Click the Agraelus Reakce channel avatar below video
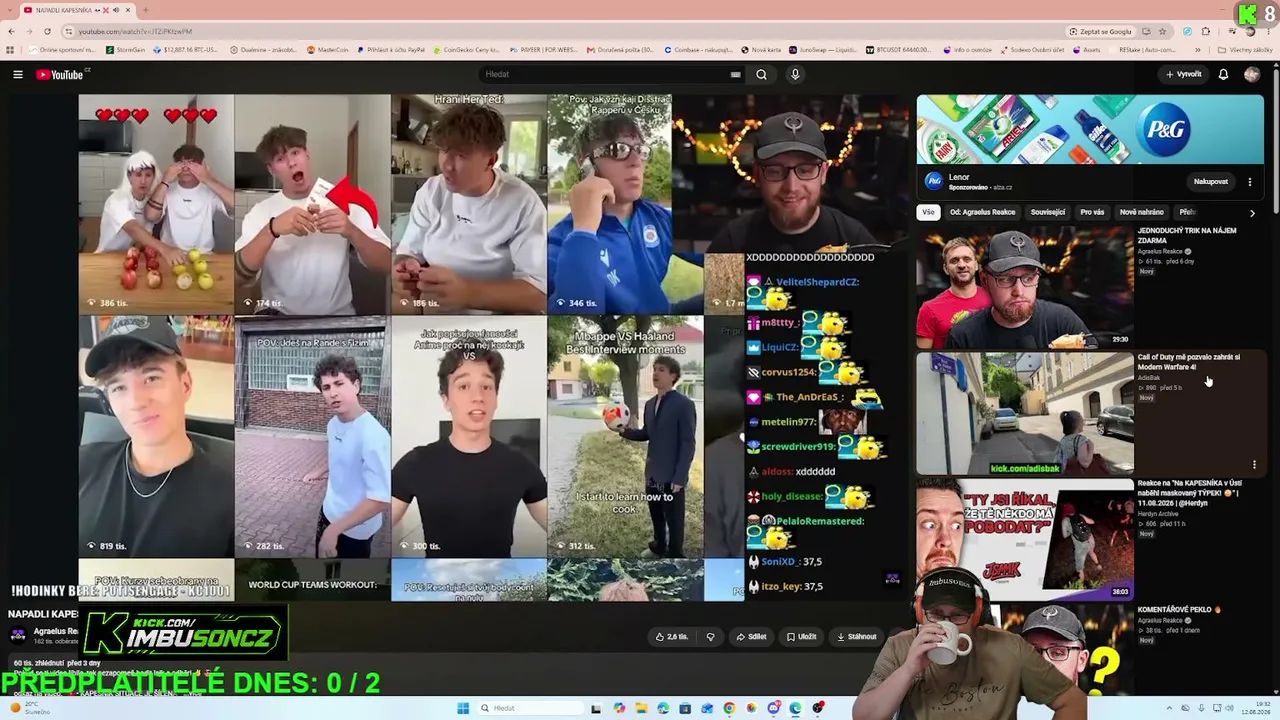This screenshot has width=1280, height=720. point(18,635)
